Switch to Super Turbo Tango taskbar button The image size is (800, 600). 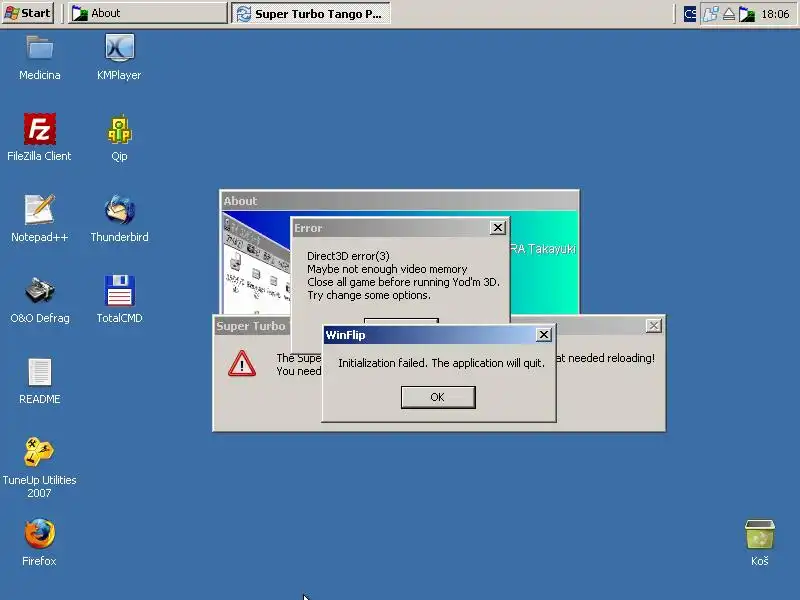pos(311,13)
